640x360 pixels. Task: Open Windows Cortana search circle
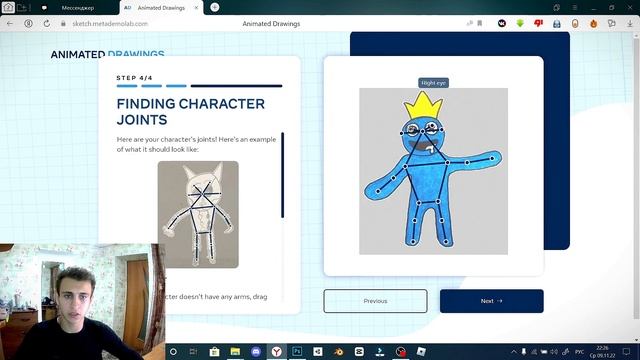pyautogui.click(x=173, y=351)
